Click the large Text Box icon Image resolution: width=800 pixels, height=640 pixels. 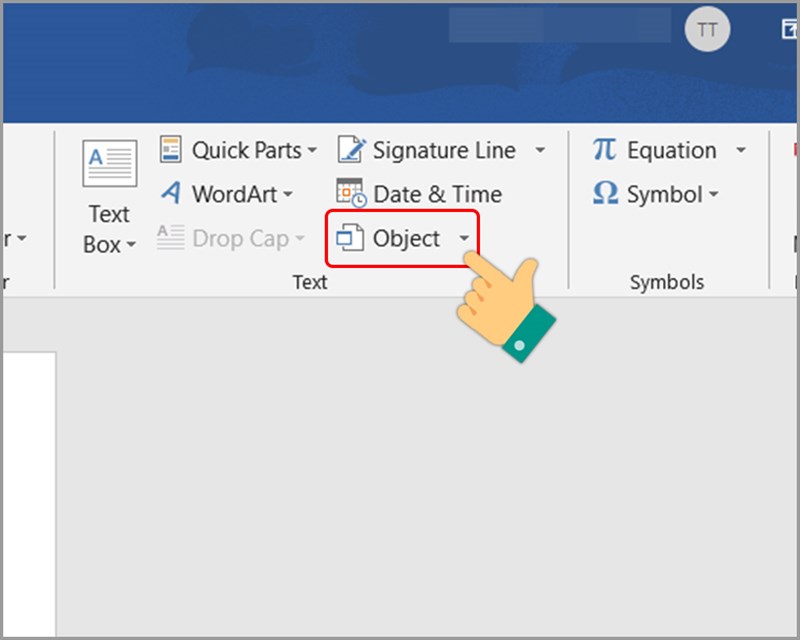(109, 164)
